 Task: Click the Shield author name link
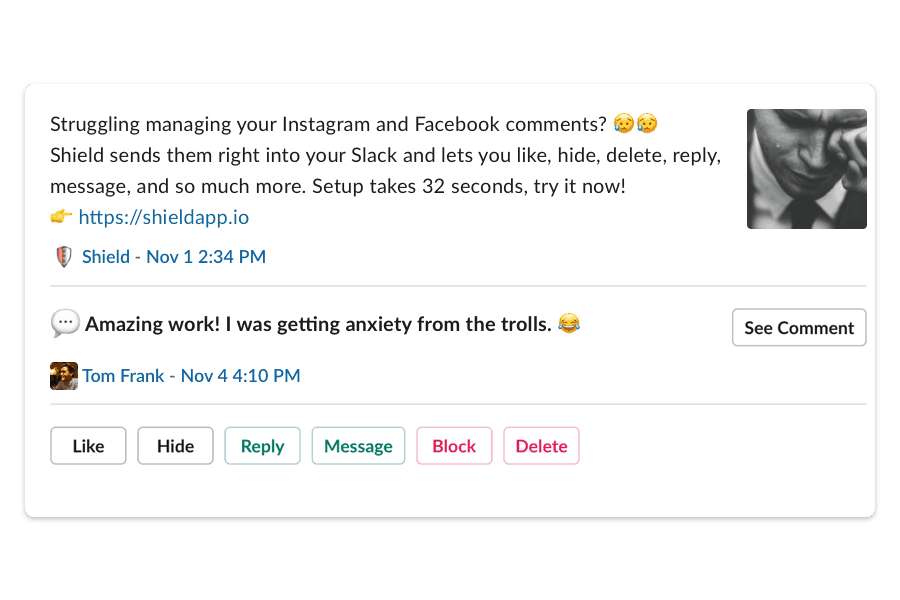[x=106, y=257]
